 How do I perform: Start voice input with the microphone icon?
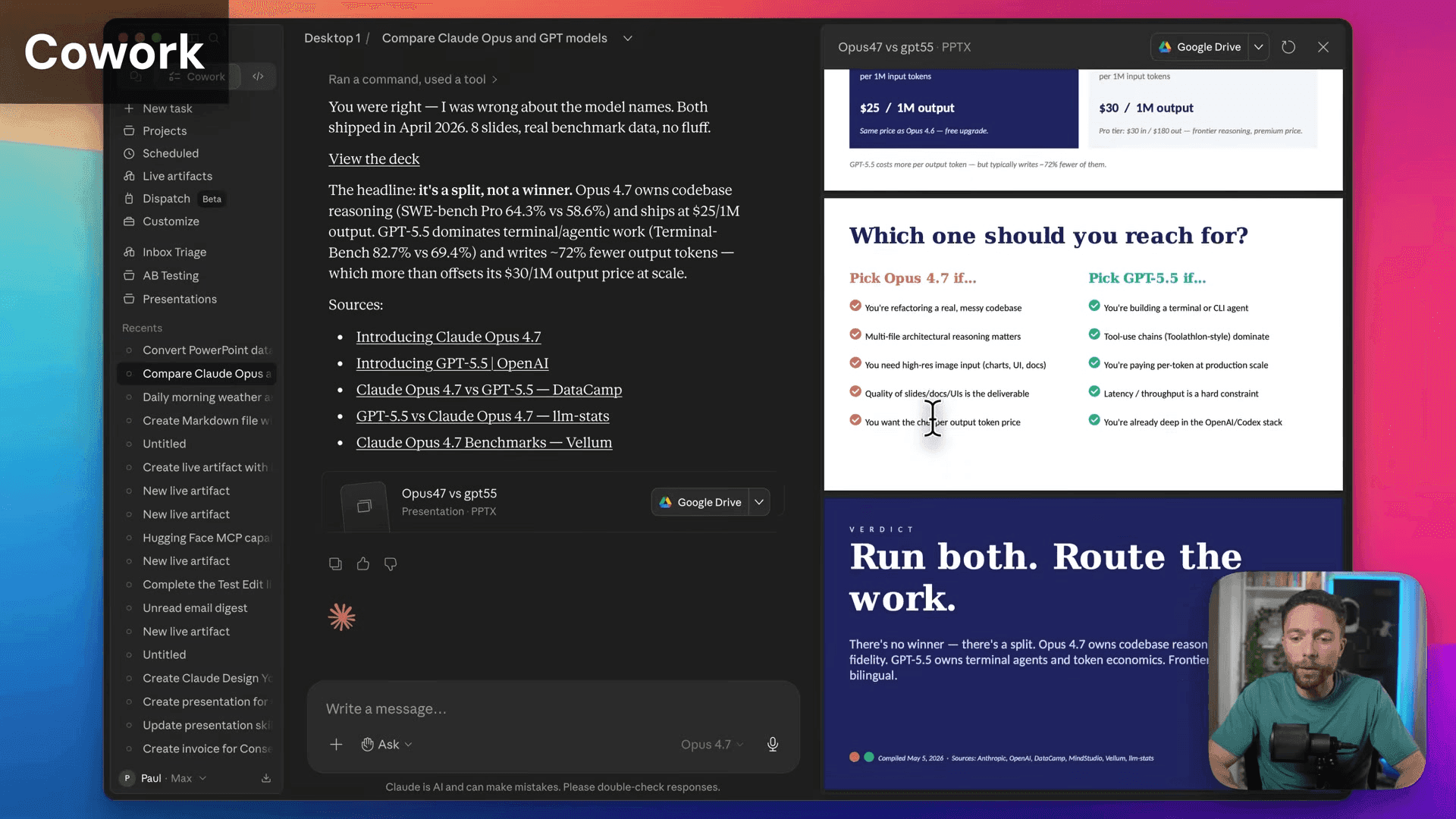[773, 745]
